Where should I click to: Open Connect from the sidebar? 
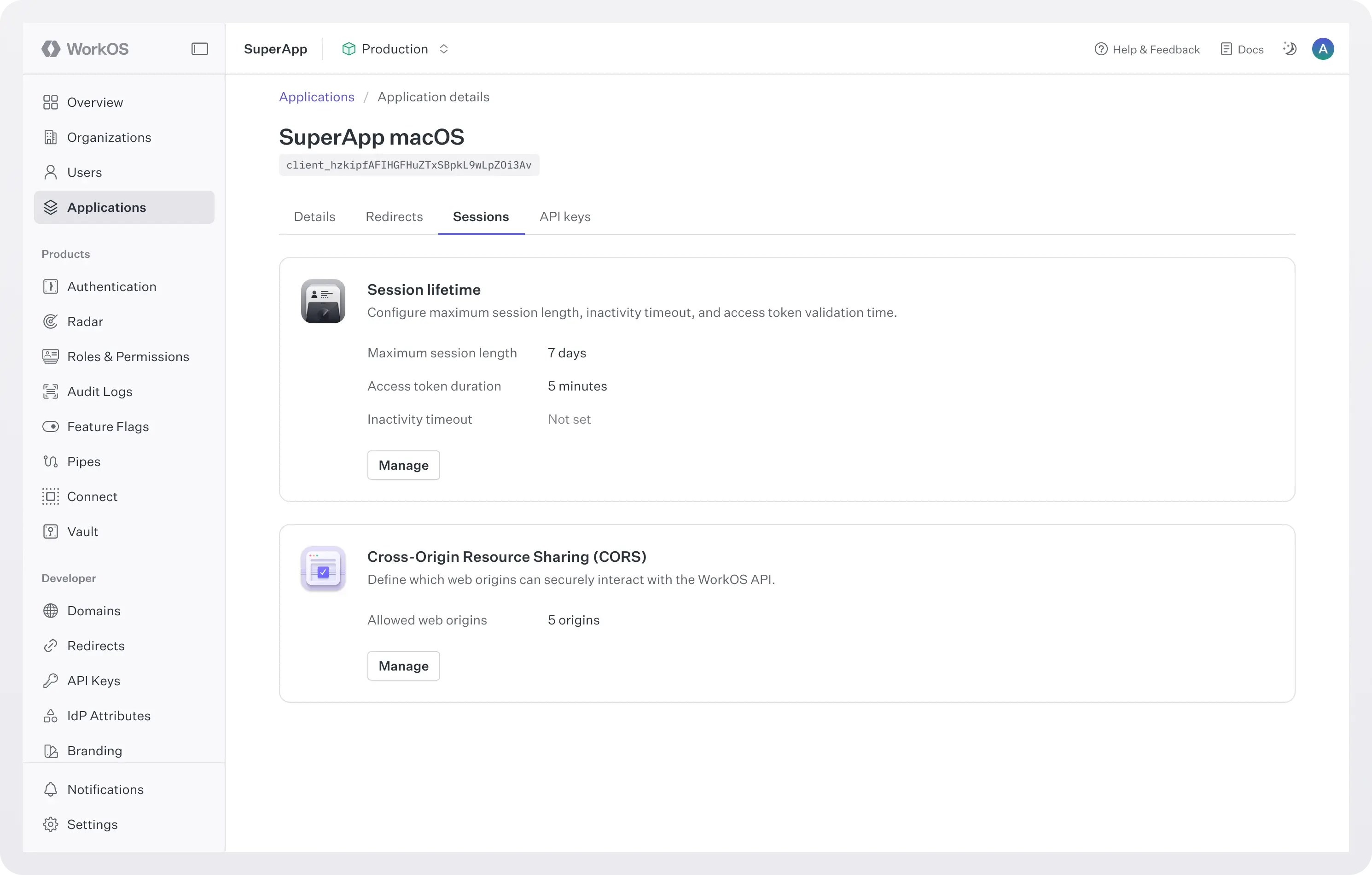tap(92, 496)
